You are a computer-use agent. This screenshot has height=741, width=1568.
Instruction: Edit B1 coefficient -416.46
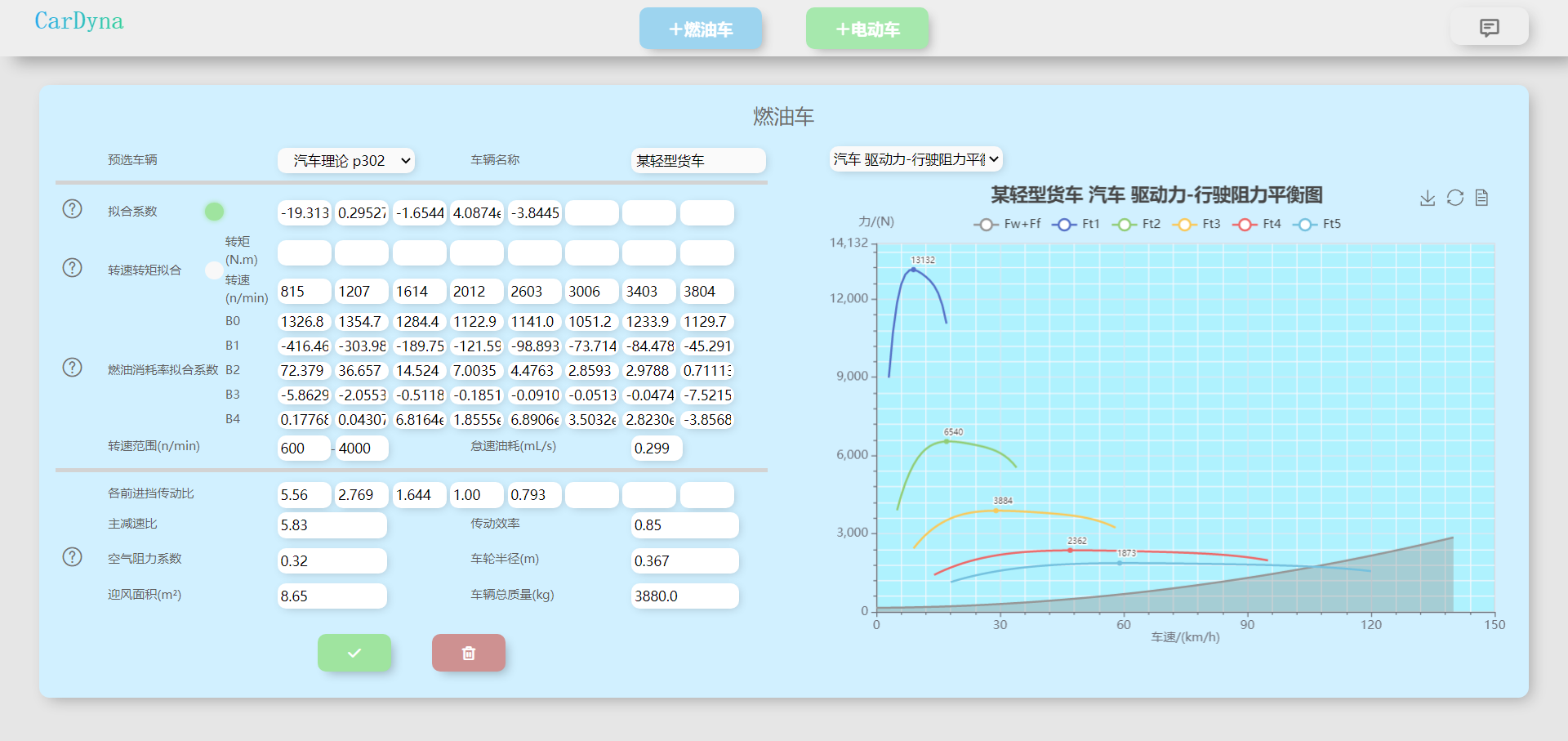305,346
